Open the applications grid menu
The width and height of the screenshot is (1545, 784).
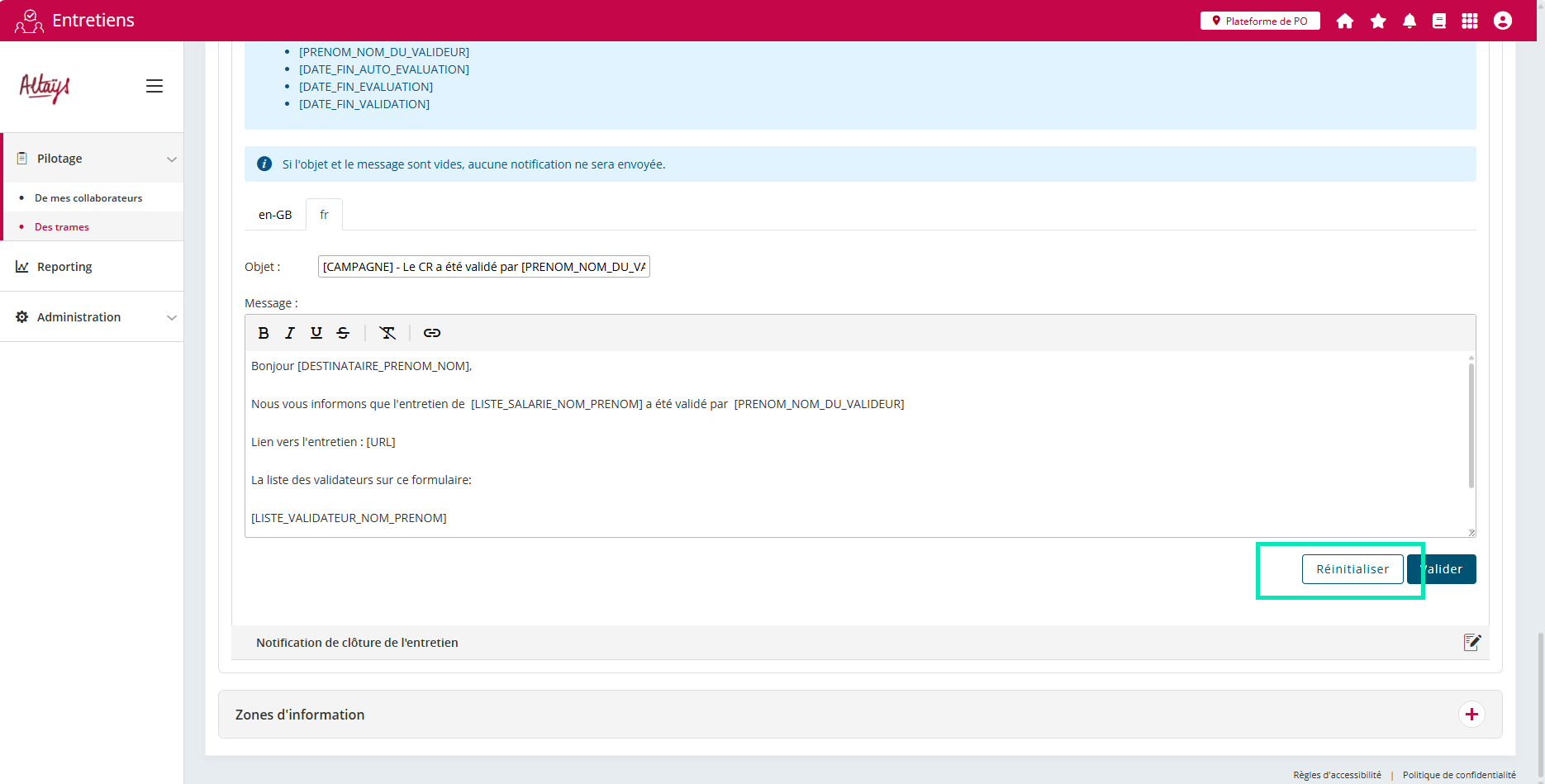tap(1470, 21)
